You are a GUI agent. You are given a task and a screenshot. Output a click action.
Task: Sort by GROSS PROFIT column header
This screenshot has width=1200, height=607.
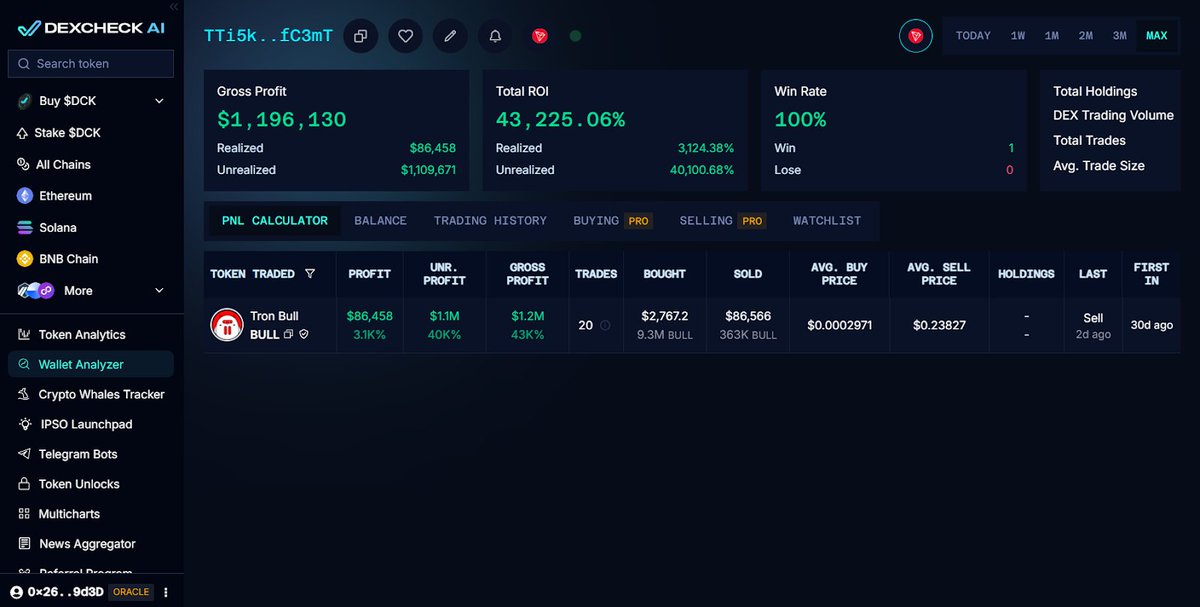pyautogui.click(x=527, y=274)
